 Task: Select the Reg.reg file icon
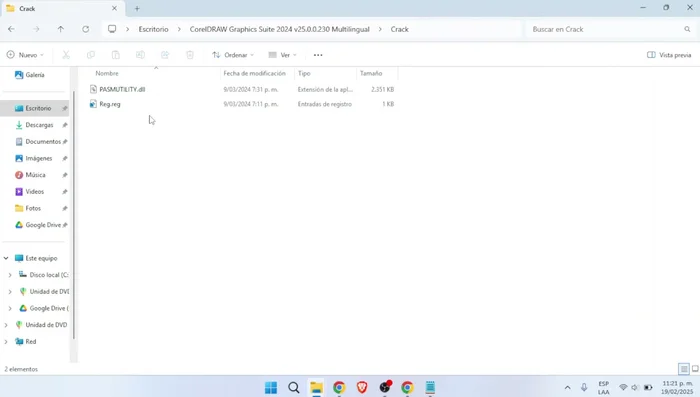(93, 104)
